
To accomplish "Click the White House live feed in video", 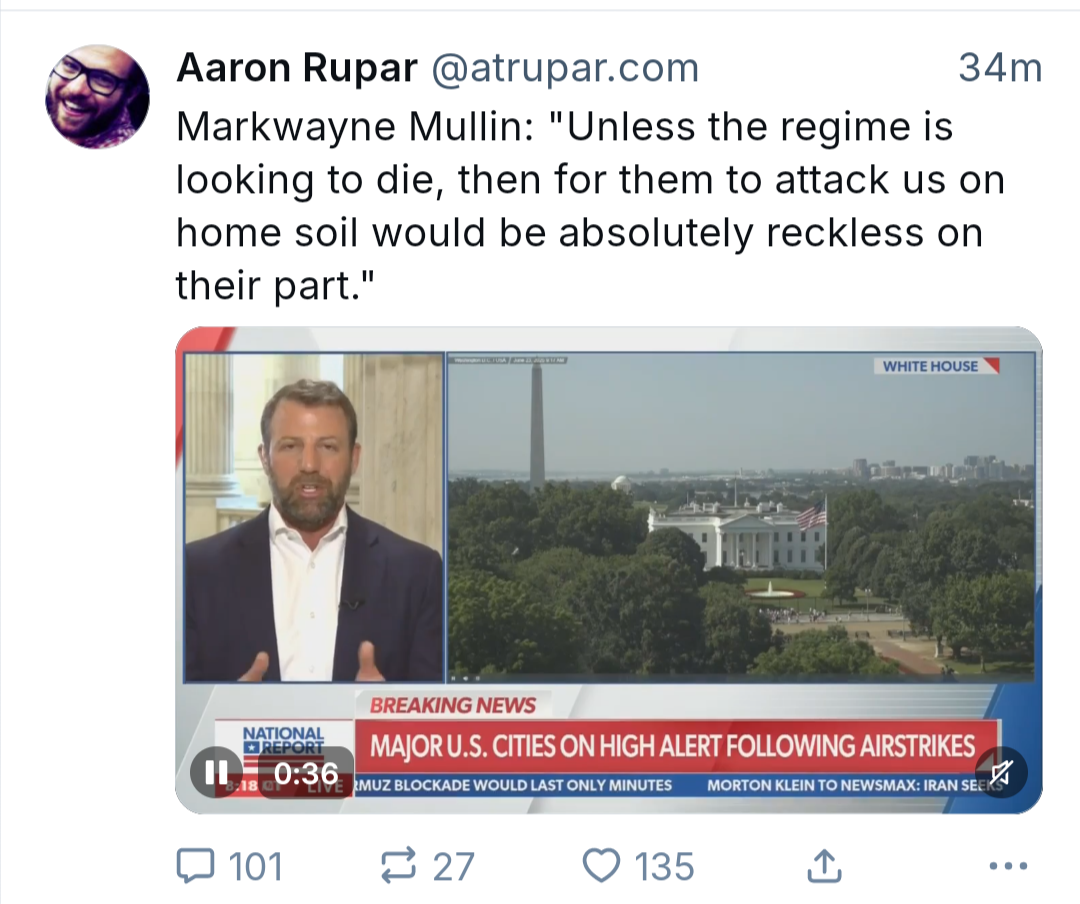I will (x=740, y=515).
